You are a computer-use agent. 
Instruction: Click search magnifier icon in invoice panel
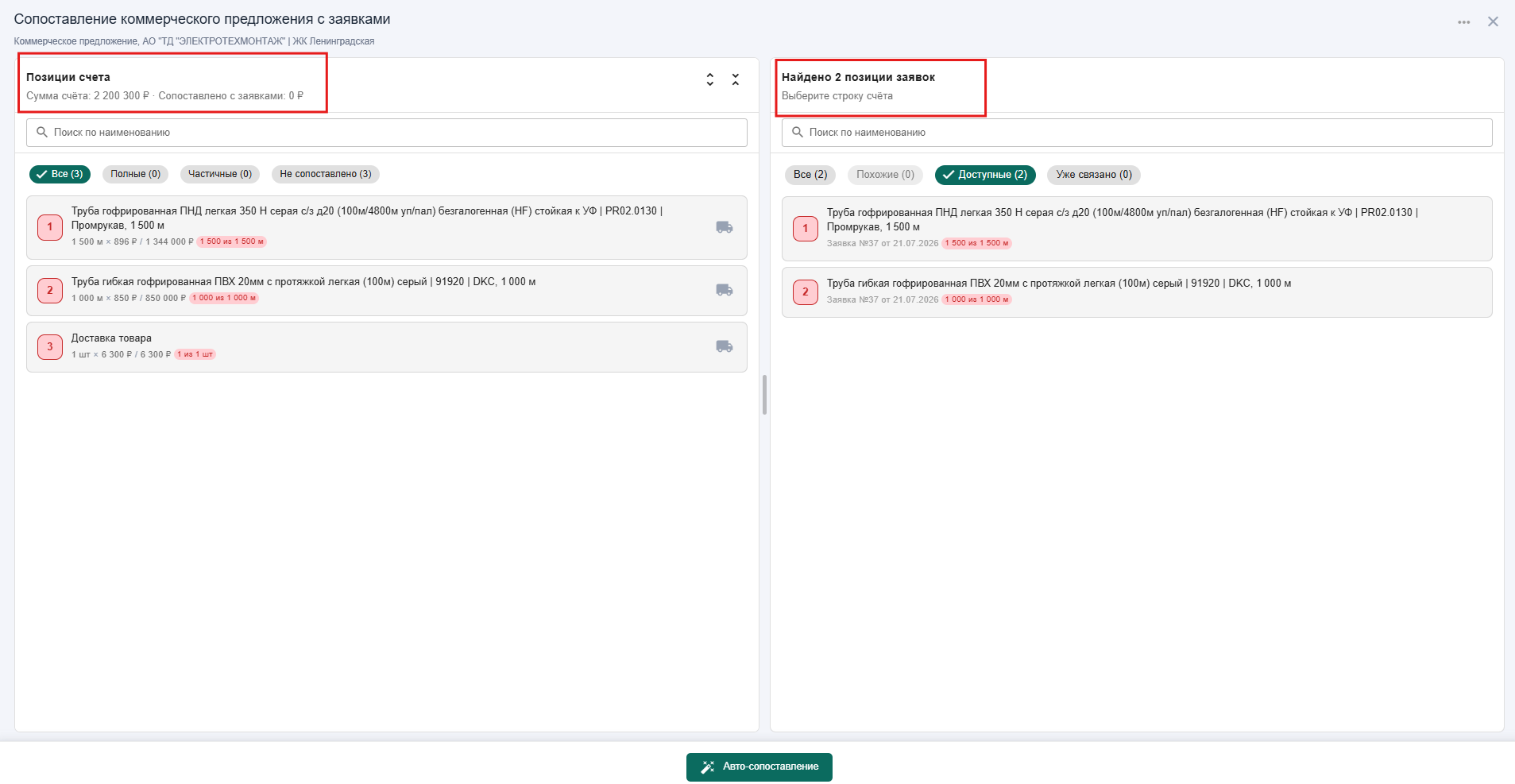click(42, 133)
